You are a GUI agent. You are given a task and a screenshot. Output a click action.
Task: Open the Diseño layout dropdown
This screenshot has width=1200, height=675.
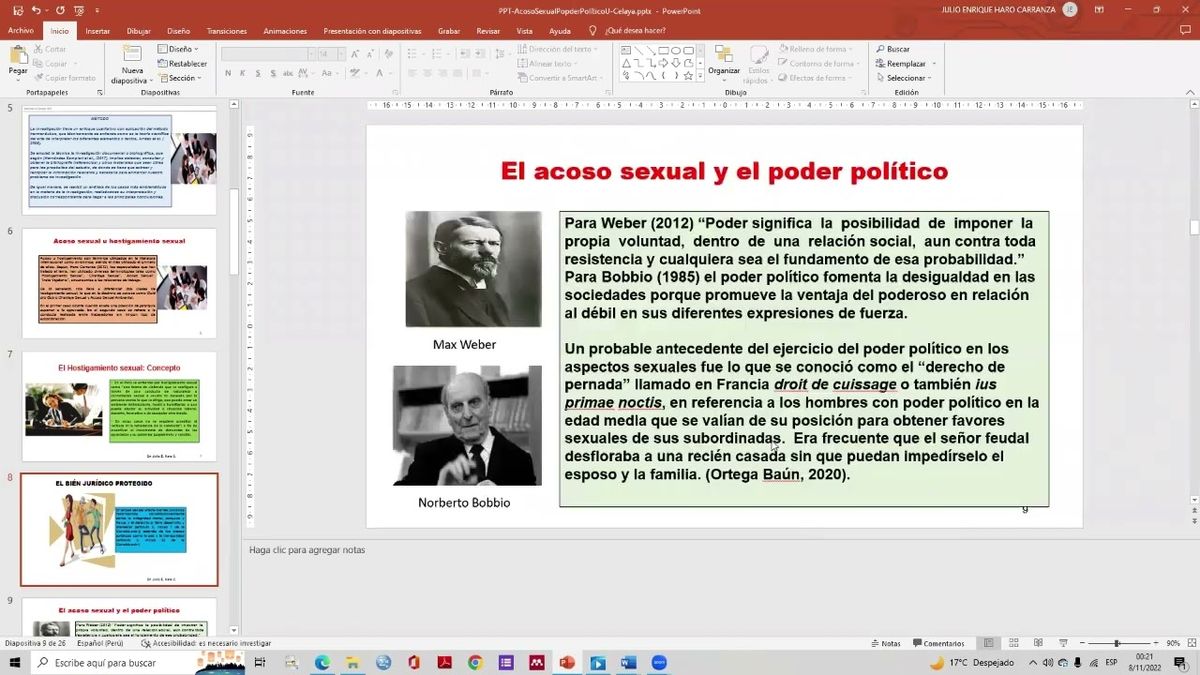178,48
